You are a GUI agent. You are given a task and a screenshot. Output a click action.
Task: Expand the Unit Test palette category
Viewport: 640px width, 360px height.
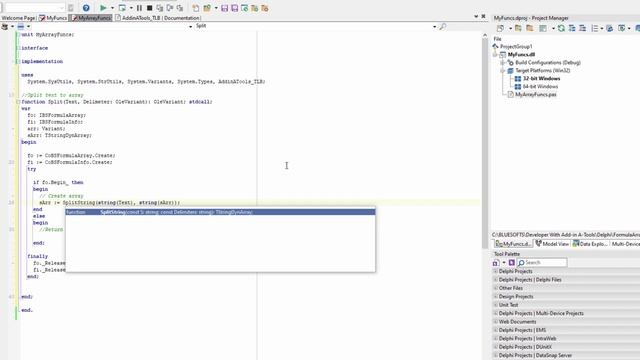pyautogui.click(x=496, y=304)
